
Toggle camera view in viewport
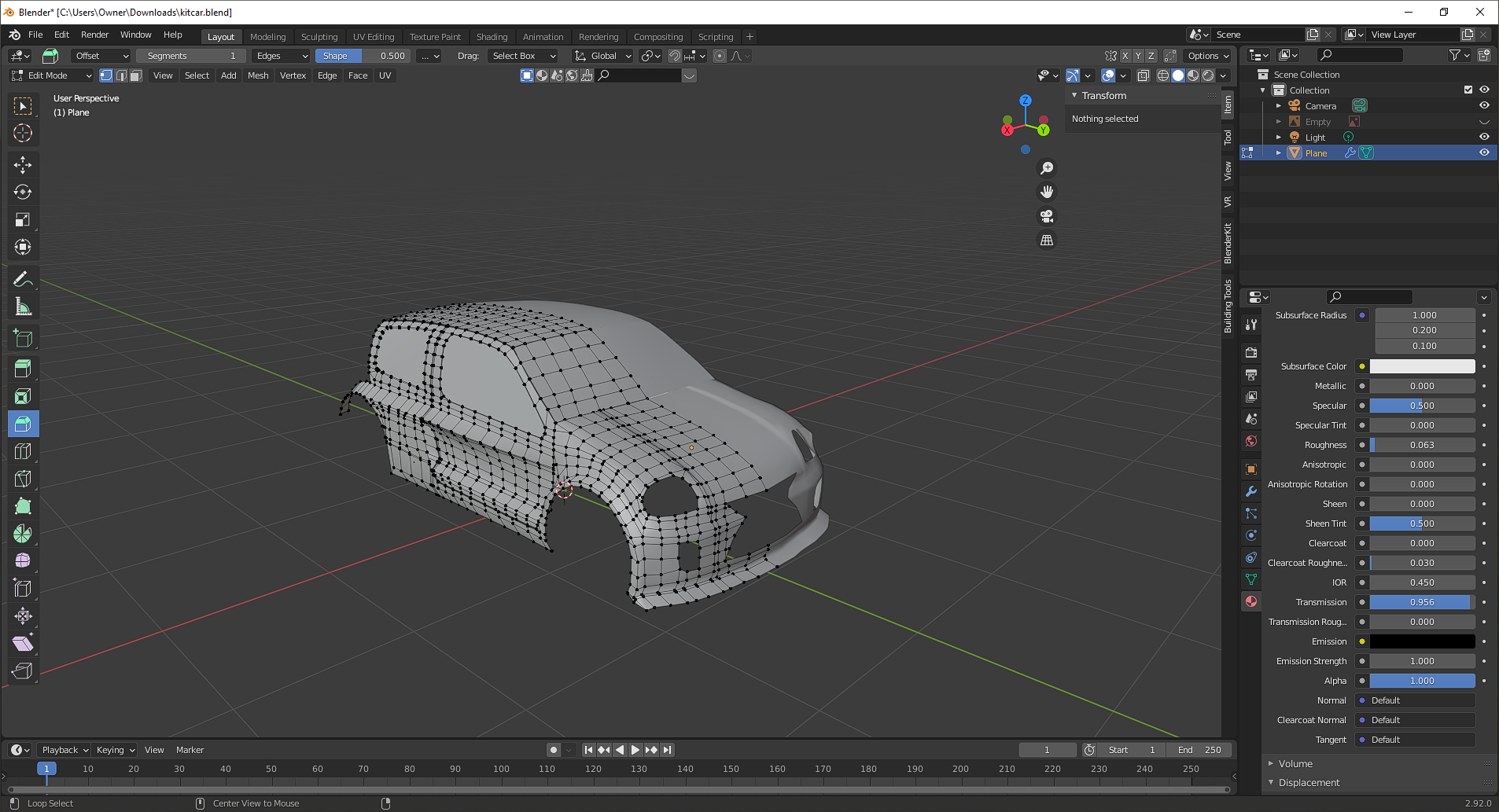coord(1047,216)
